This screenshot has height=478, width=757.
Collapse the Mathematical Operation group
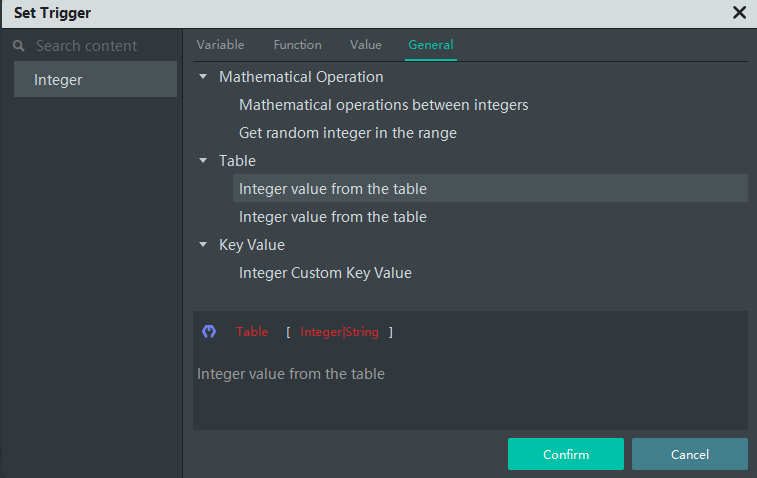tap(204, 76)
